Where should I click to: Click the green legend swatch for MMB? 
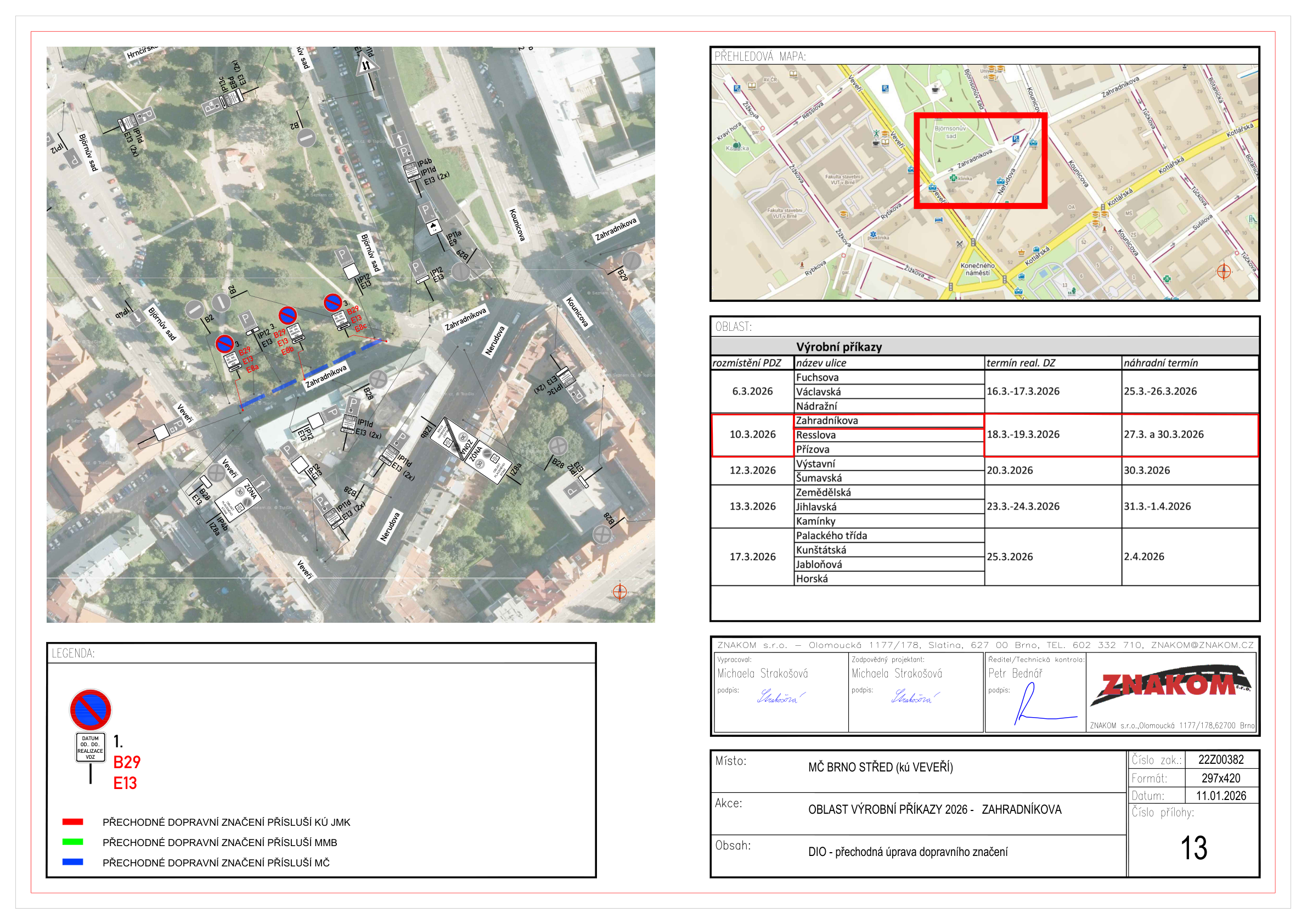click(73, 842)
